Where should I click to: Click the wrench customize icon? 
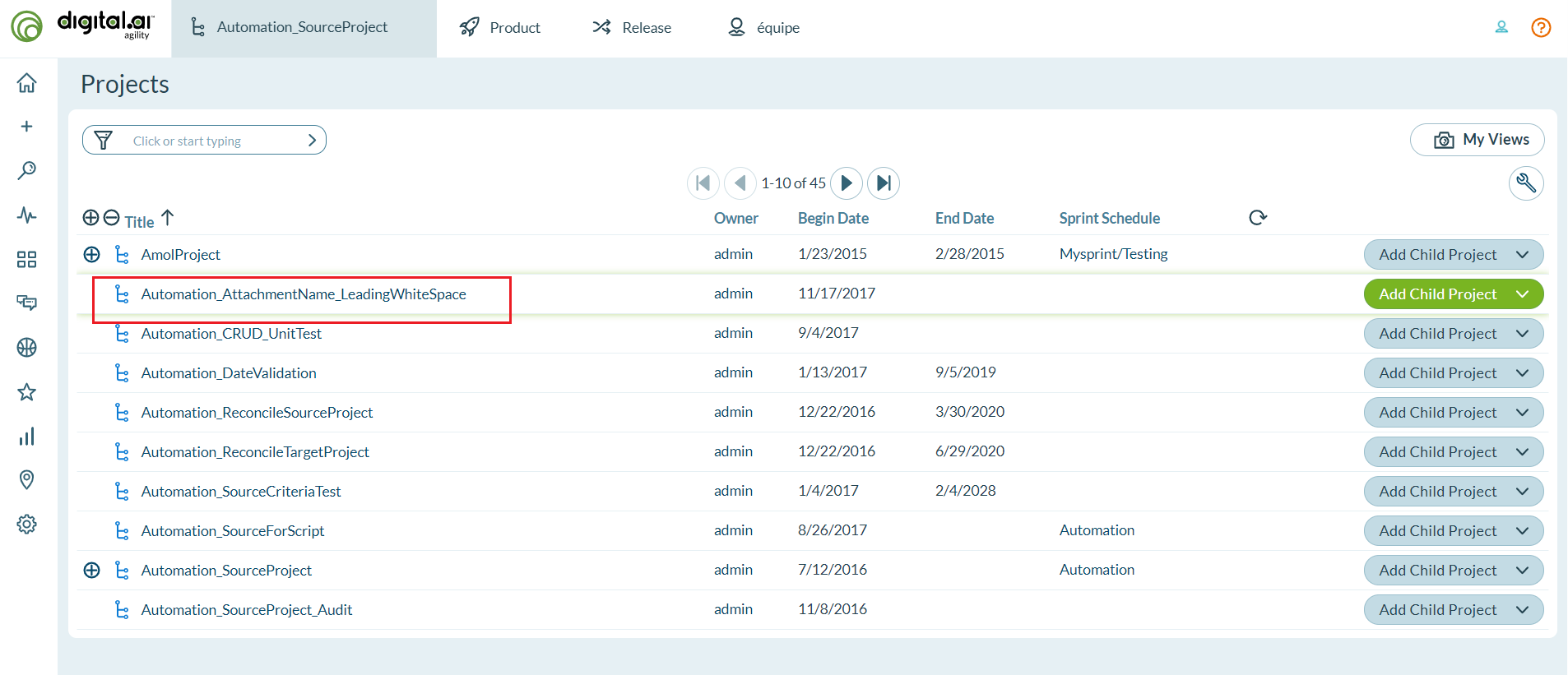1525,183
